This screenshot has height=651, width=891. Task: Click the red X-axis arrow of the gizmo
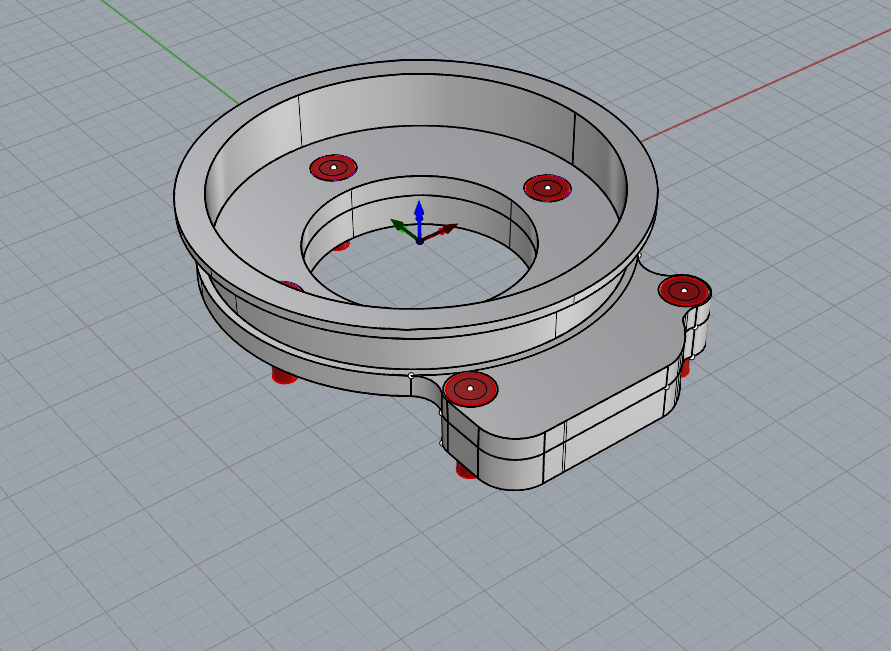click(x=448, y=228)
